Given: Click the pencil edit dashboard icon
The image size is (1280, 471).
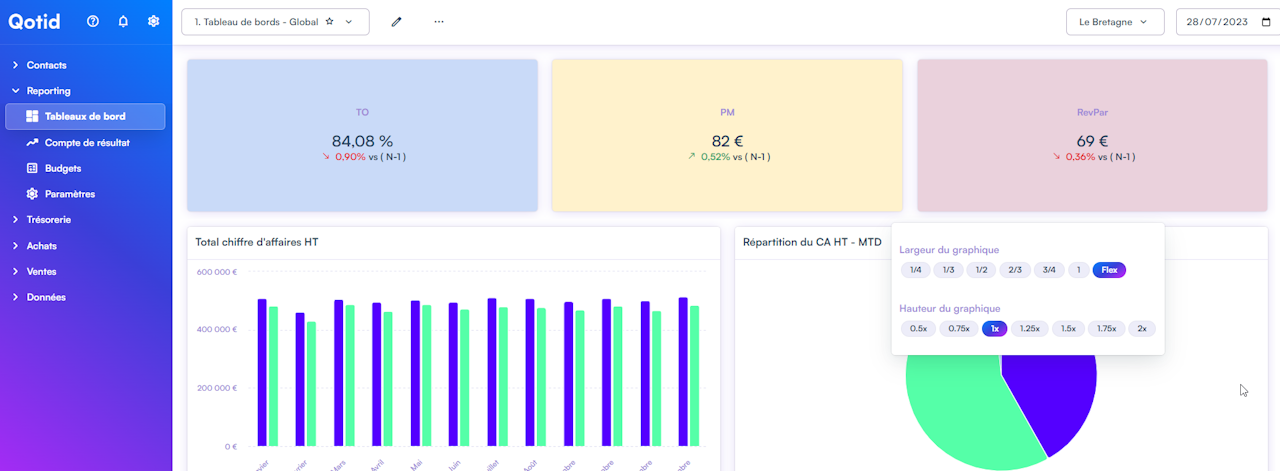Looking at the screenshot, I should tap(396, 22).
